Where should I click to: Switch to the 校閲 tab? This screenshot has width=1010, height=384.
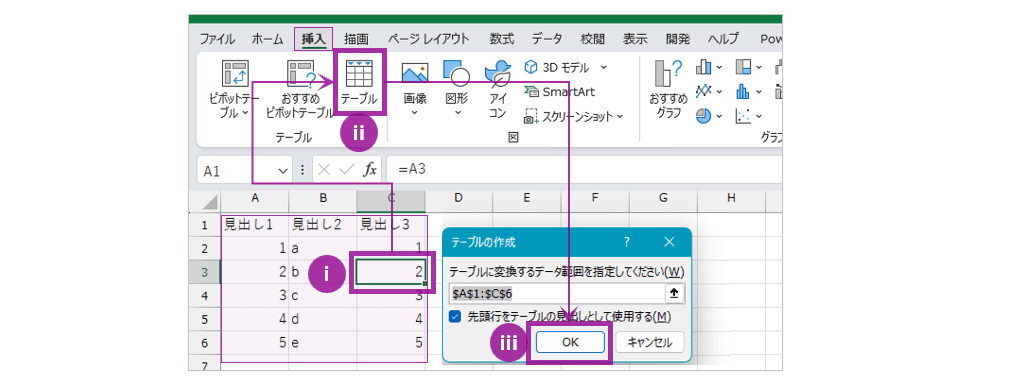pyautogui.click(x=593, y=39)
